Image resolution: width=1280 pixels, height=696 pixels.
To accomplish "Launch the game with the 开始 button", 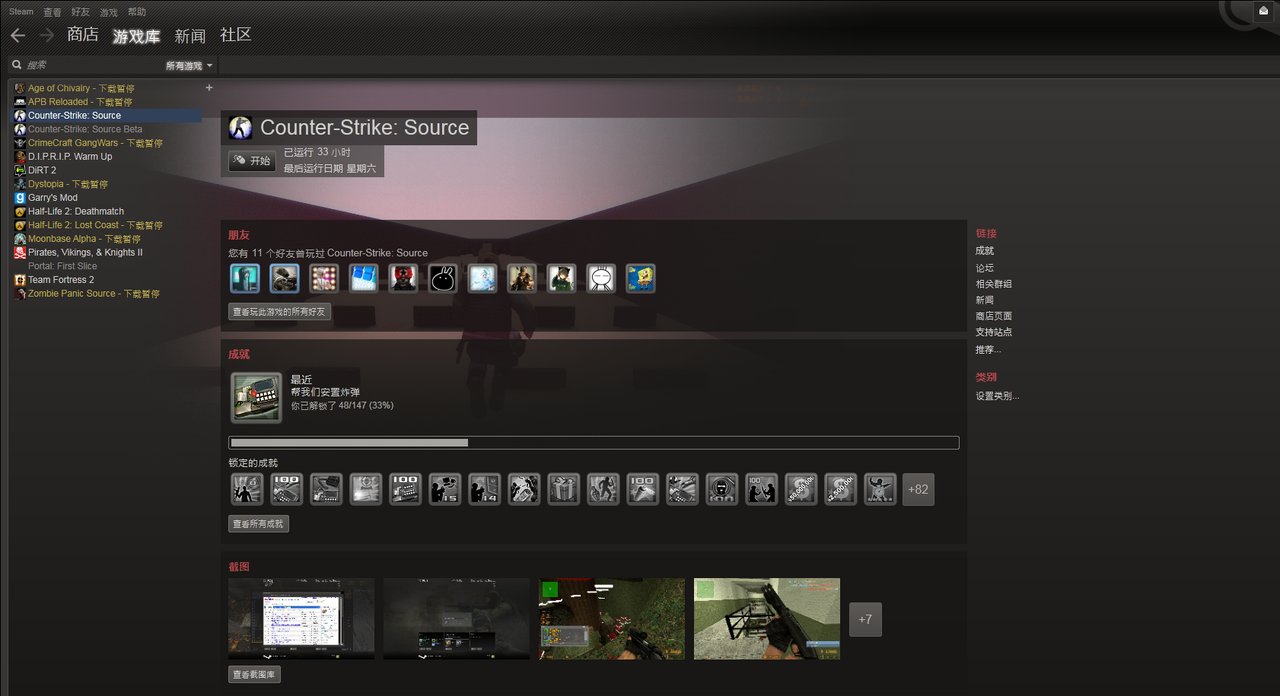I will 252,161.
